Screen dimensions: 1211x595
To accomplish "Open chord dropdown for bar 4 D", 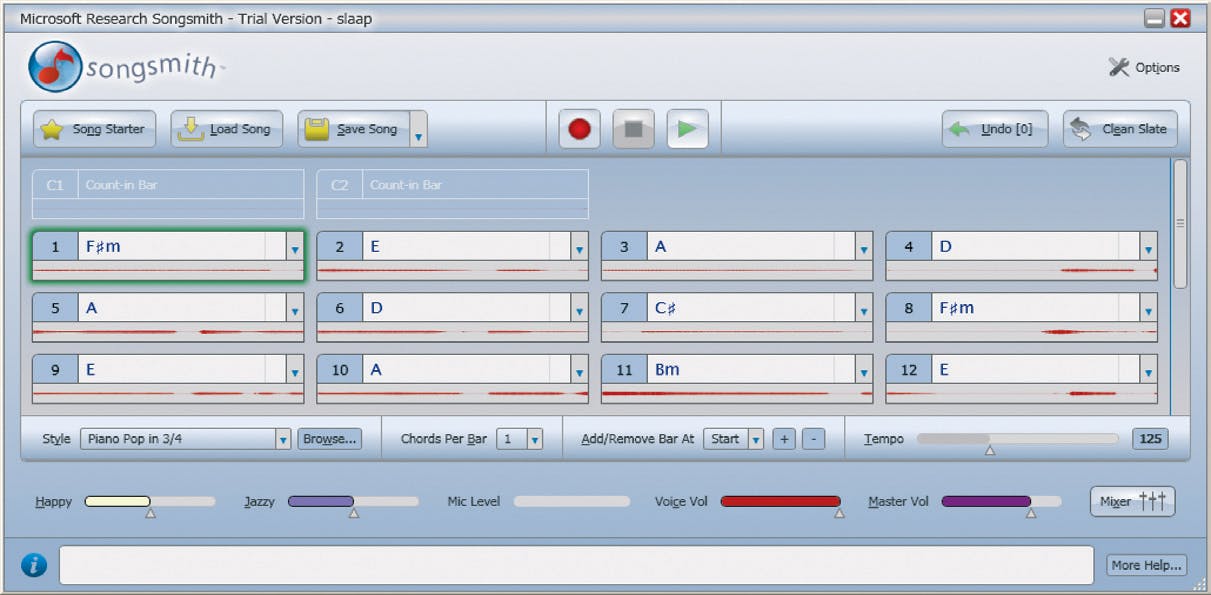I will [1149, 247].
